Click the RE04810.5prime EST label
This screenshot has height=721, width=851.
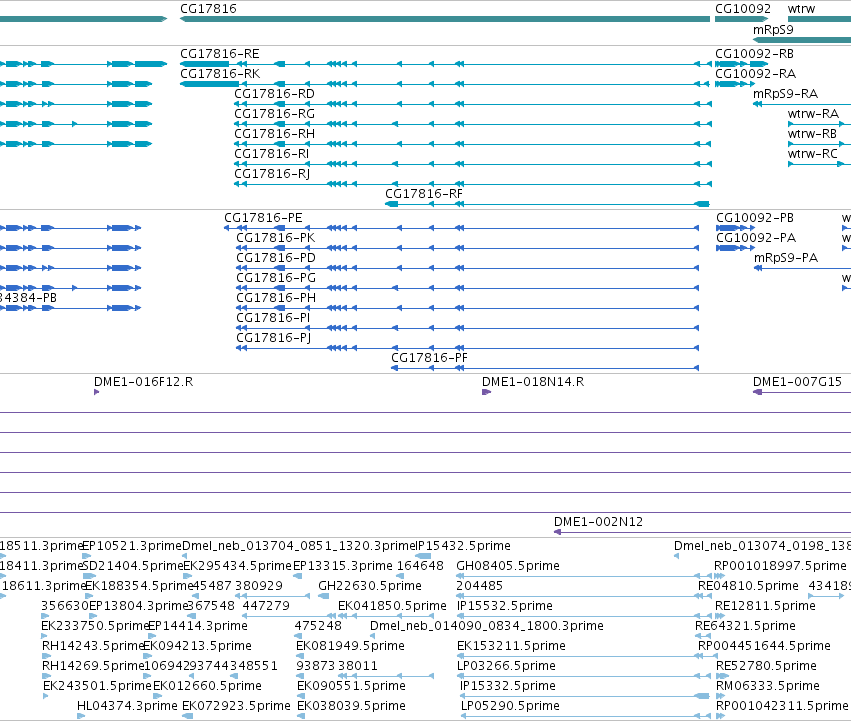point(748,586)
